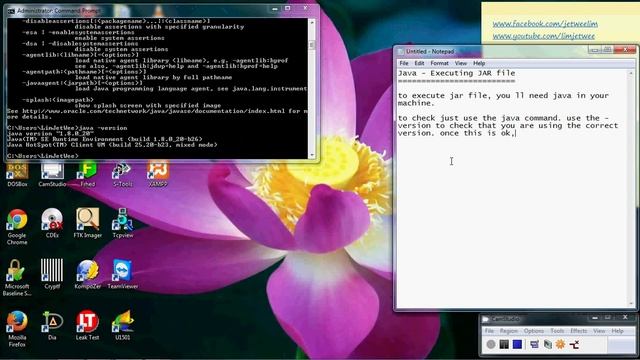Open the S-Tools desktop icon
Viewport: 640px width, 360px height.
click(x=122, y=174)
